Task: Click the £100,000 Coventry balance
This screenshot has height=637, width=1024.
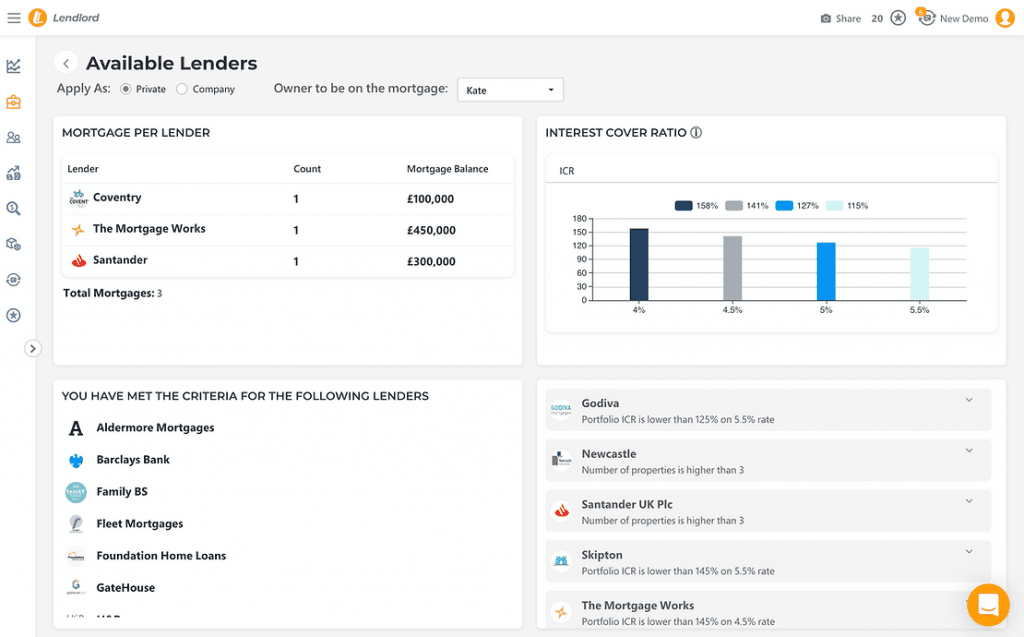Action: 430,199
